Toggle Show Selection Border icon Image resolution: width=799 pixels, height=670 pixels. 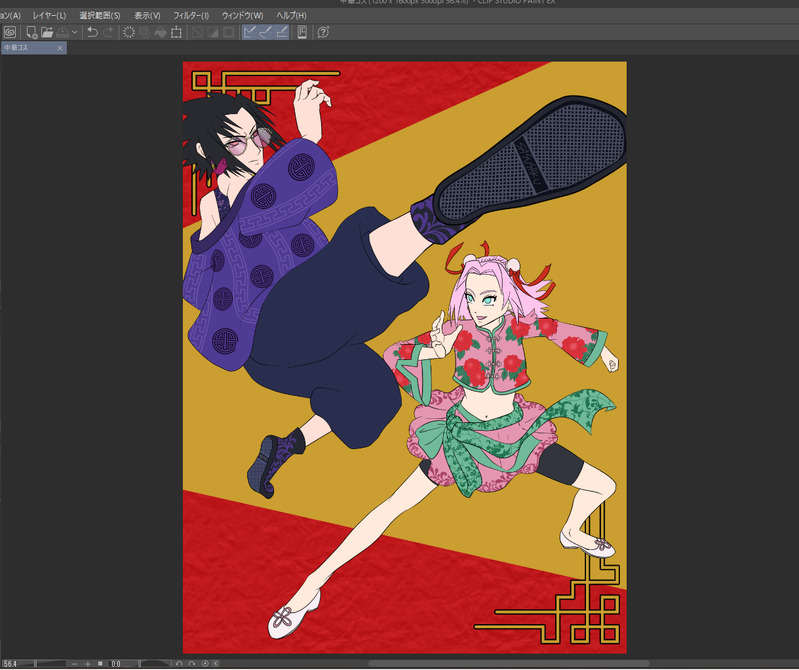pos(228,32)
